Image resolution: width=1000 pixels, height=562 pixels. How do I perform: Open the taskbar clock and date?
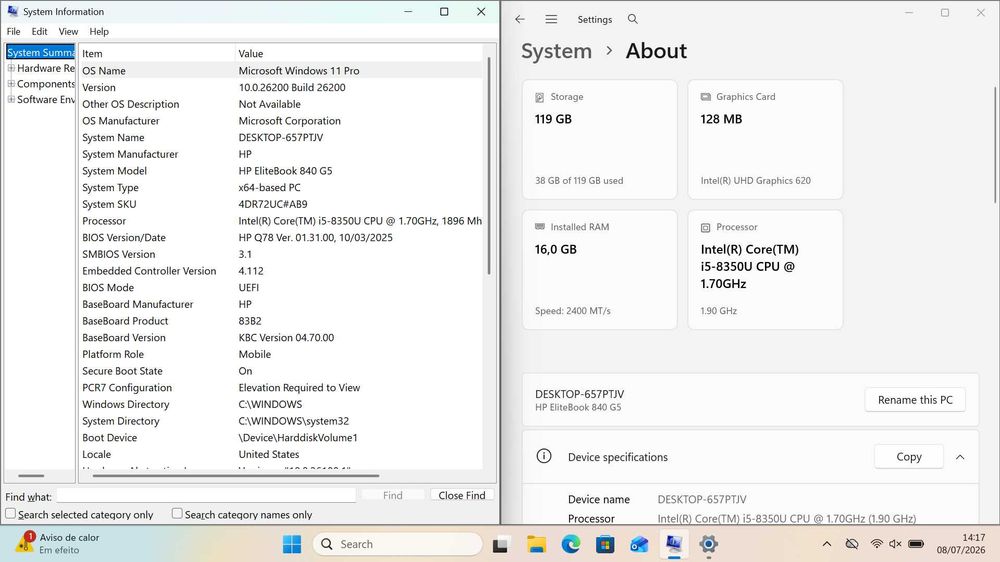(x=960, y=544)
